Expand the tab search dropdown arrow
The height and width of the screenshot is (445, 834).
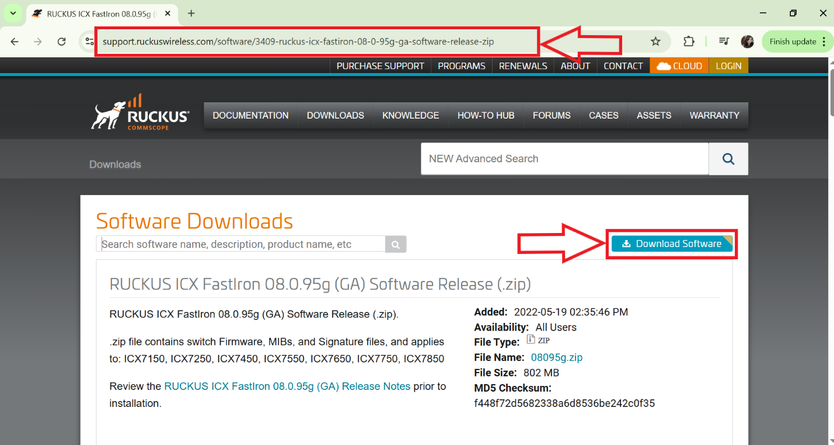(x=13, y=13)
